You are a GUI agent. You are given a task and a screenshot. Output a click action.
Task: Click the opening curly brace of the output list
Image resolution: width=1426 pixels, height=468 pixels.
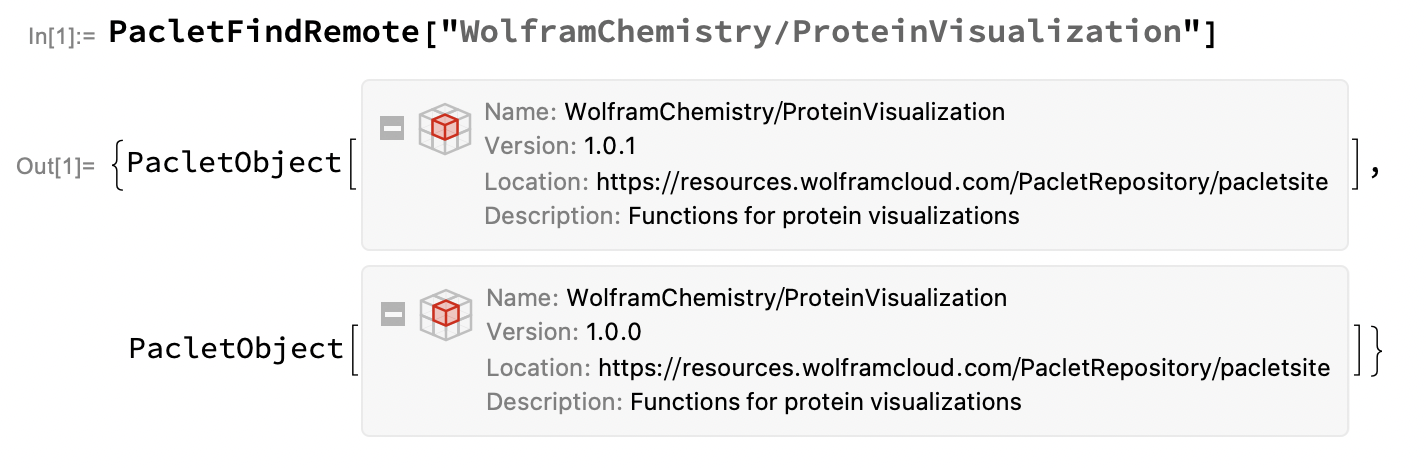120,163
